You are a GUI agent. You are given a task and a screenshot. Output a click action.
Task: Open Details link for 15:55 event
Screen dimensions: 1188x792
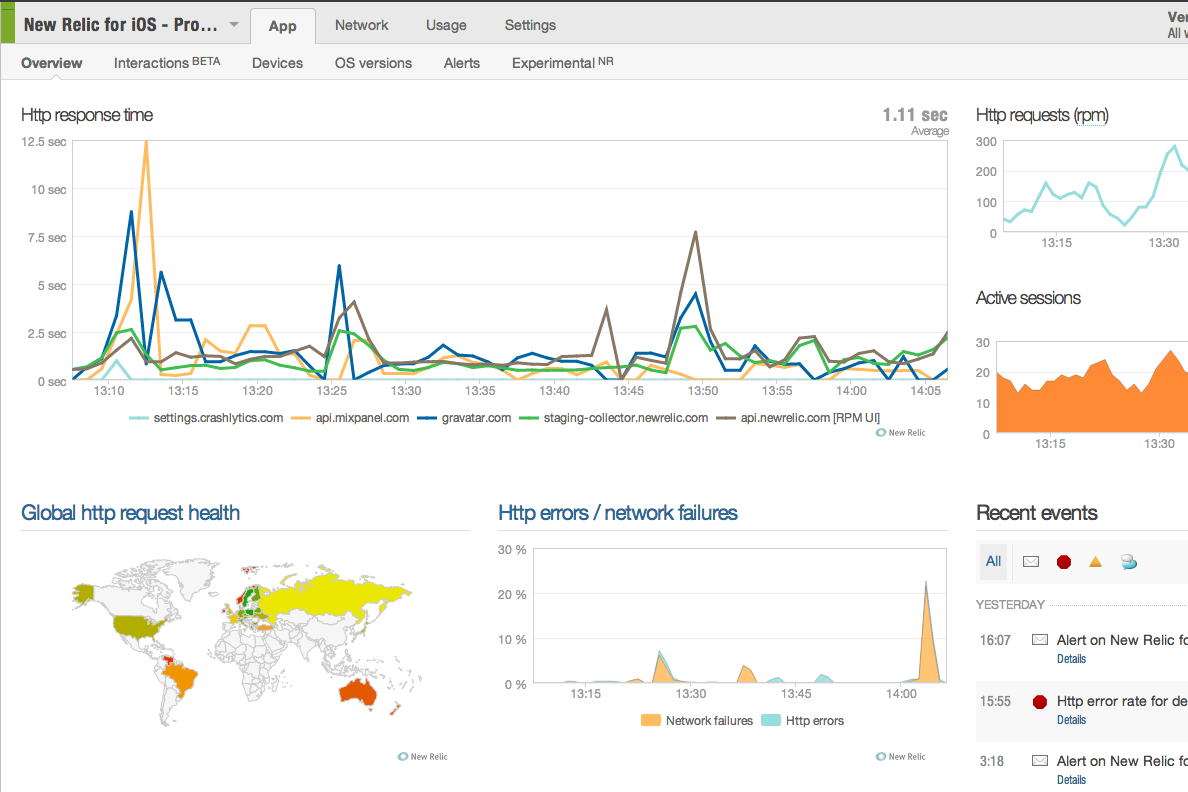pyautogui.click(x=1071, y=720)
